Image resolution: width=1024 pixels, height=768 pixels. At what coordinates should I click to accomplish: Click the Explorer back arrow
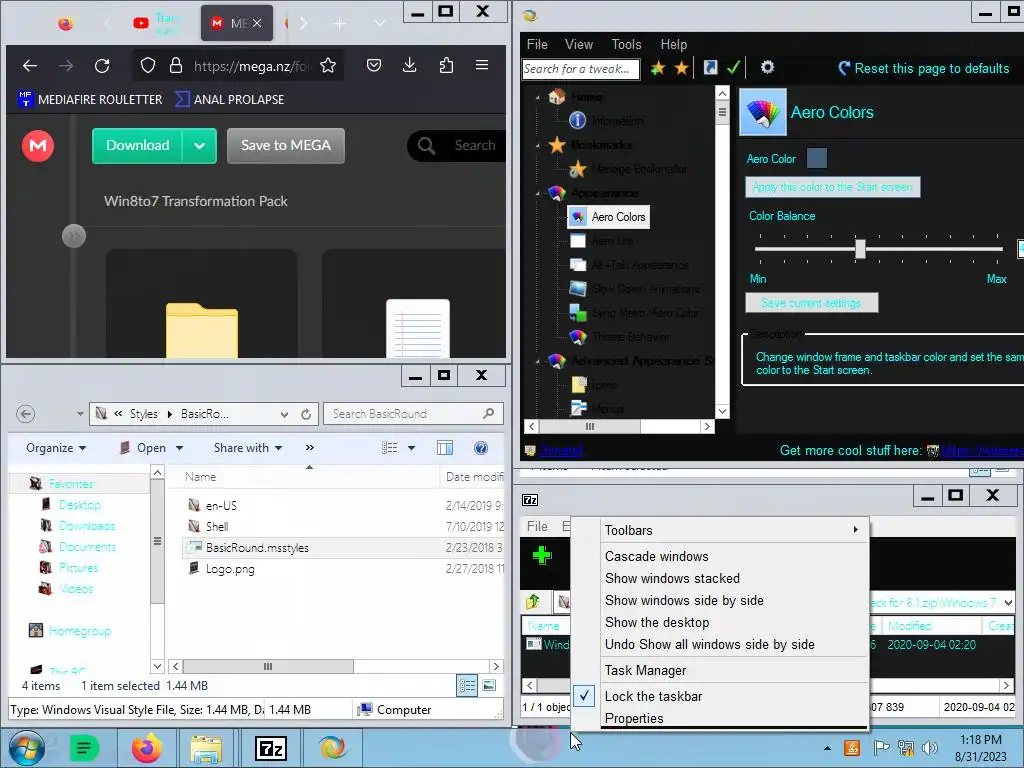pyautogui.click(x=25, y=414)
